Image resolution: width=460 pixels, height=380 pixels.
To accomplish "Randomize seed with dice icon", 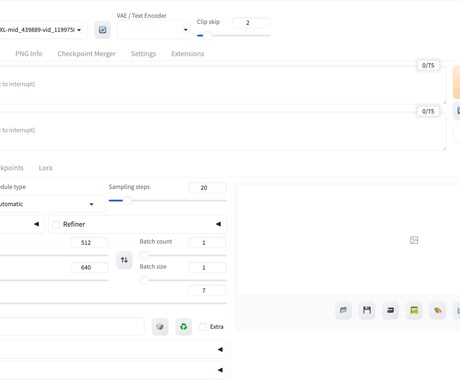I will pos(160,327).
